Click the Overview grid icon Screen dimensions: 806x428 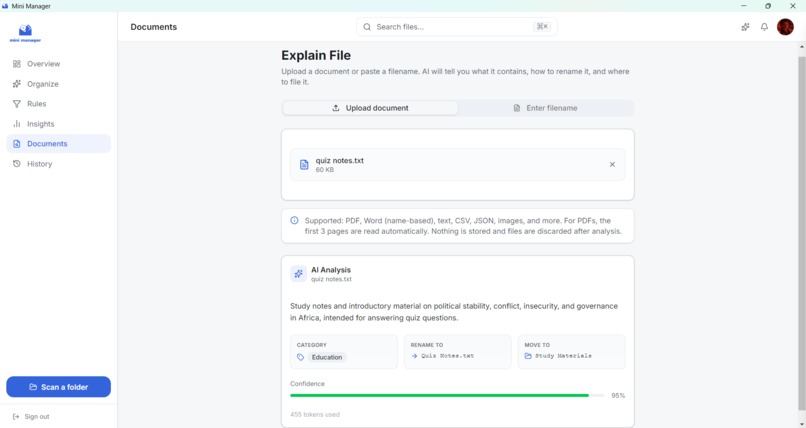pyautogui.click(x=17, y=64)
